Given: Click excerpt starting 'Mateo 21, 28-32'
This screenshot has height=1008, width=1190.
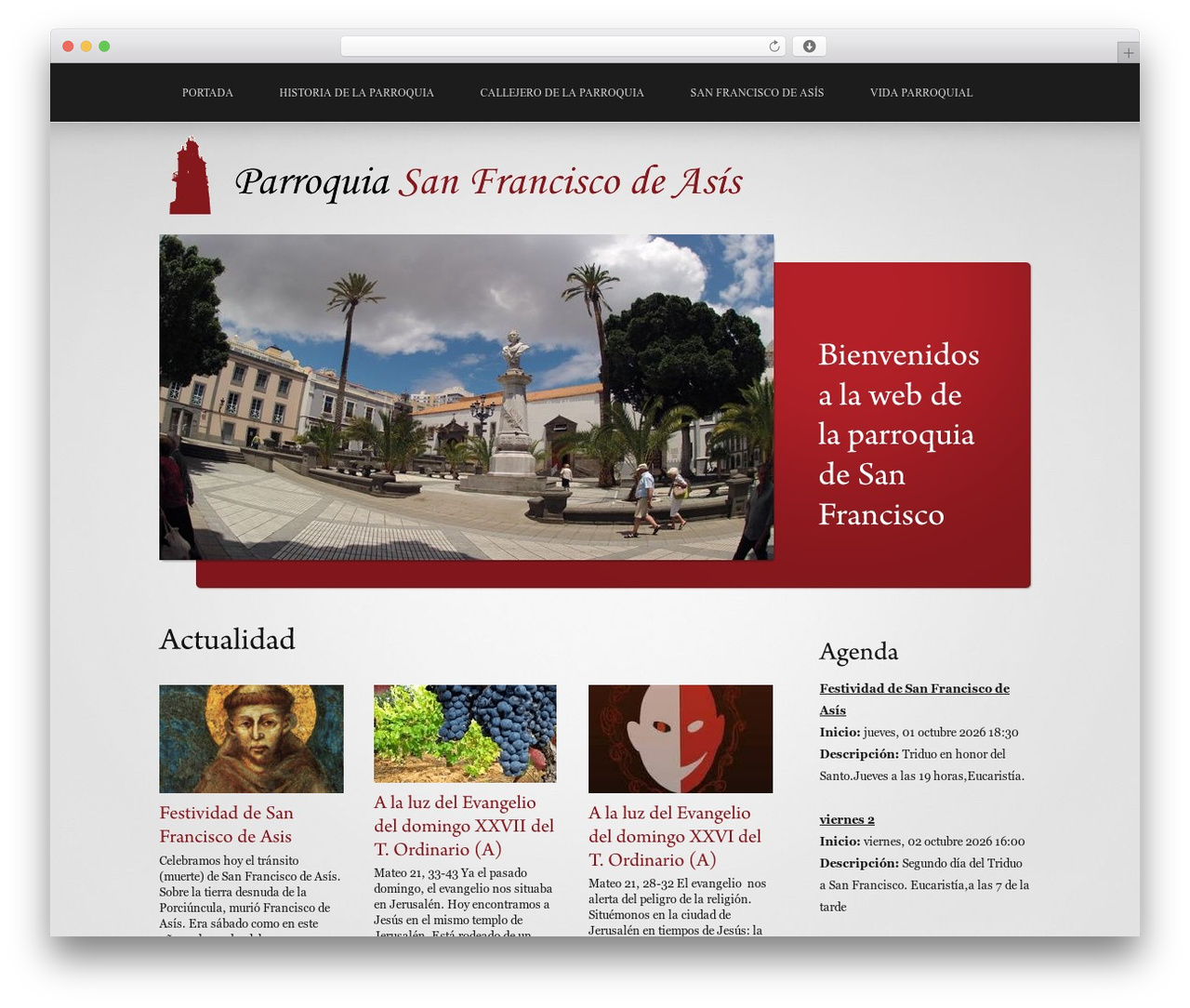Looking at the screenshot, I should 677,906.
